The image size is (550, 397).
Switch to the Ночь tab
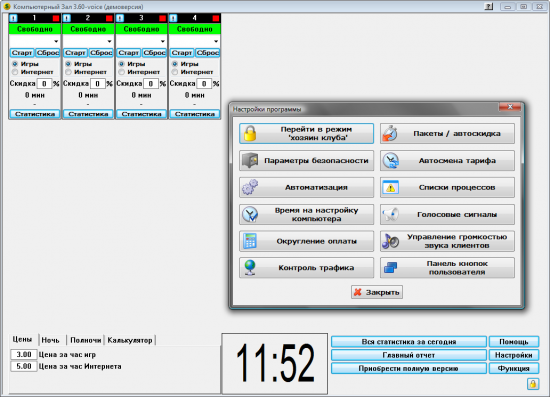[x=51, y=340]
